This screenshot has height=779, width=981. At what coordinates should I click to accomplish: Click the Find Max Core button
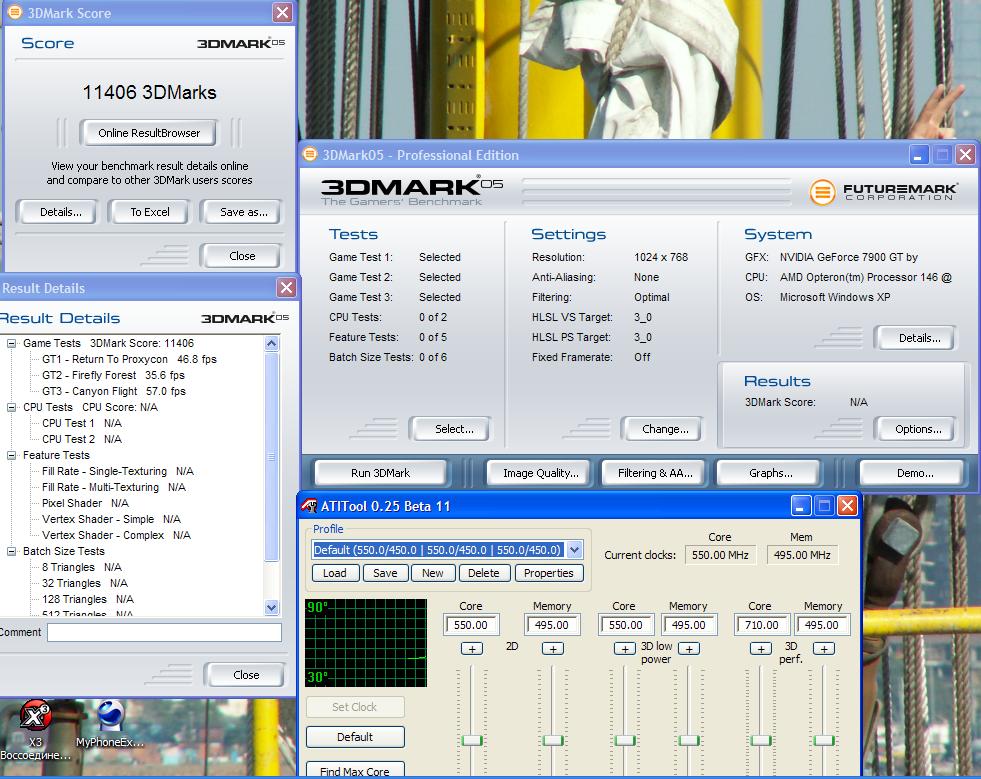(355, 771)
